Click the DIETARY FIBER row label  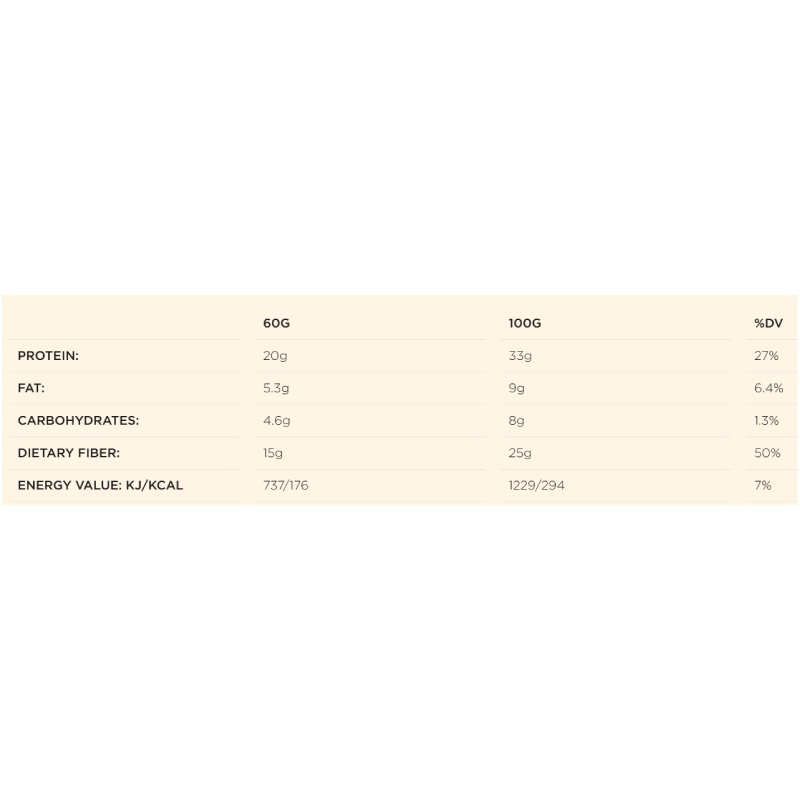[x=68, y=453]
